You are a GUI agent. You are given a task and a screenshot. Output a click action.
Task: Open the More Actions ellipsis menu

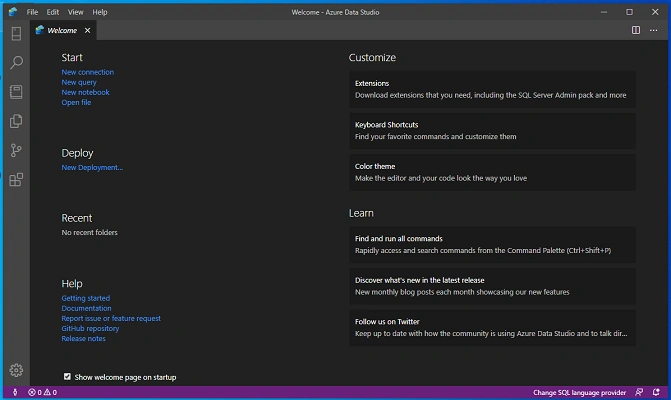[653, 30]
